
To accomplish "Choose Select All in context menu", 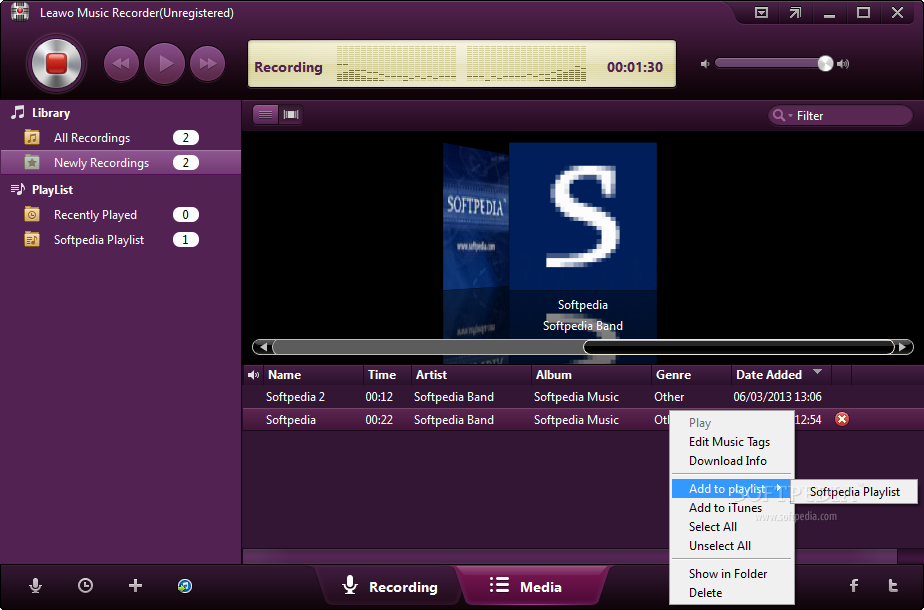I will (x=713, y=527).
